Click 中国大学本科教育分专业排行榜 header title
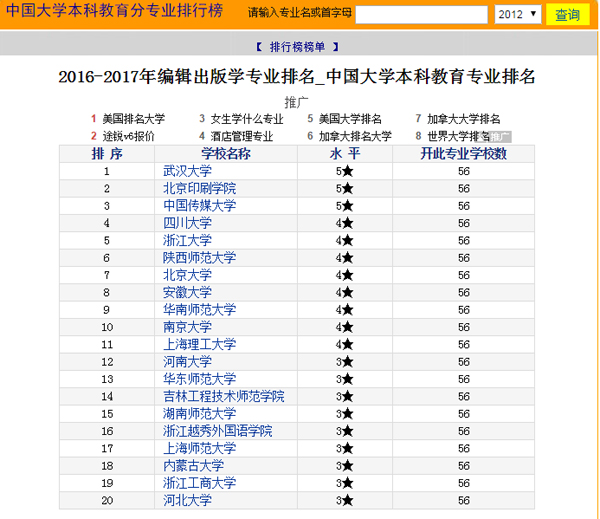Viewport: 600px width, 519px height. click(119, 13)
